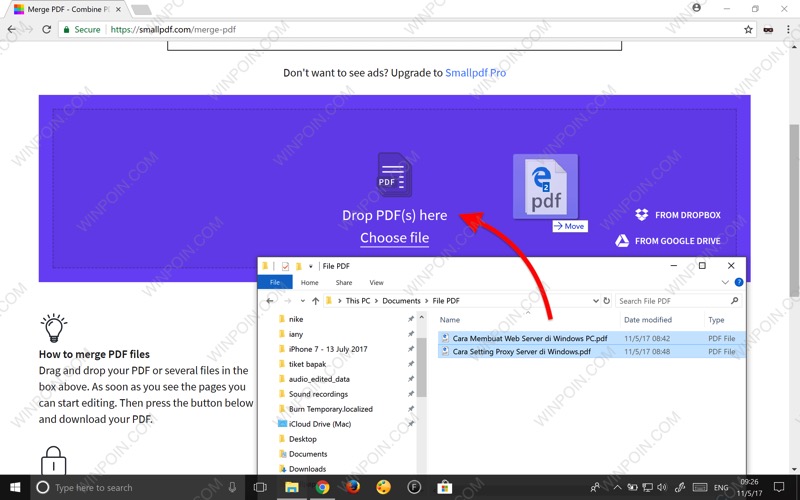Open Task View from the taskbar

click(x=260, y=487)
